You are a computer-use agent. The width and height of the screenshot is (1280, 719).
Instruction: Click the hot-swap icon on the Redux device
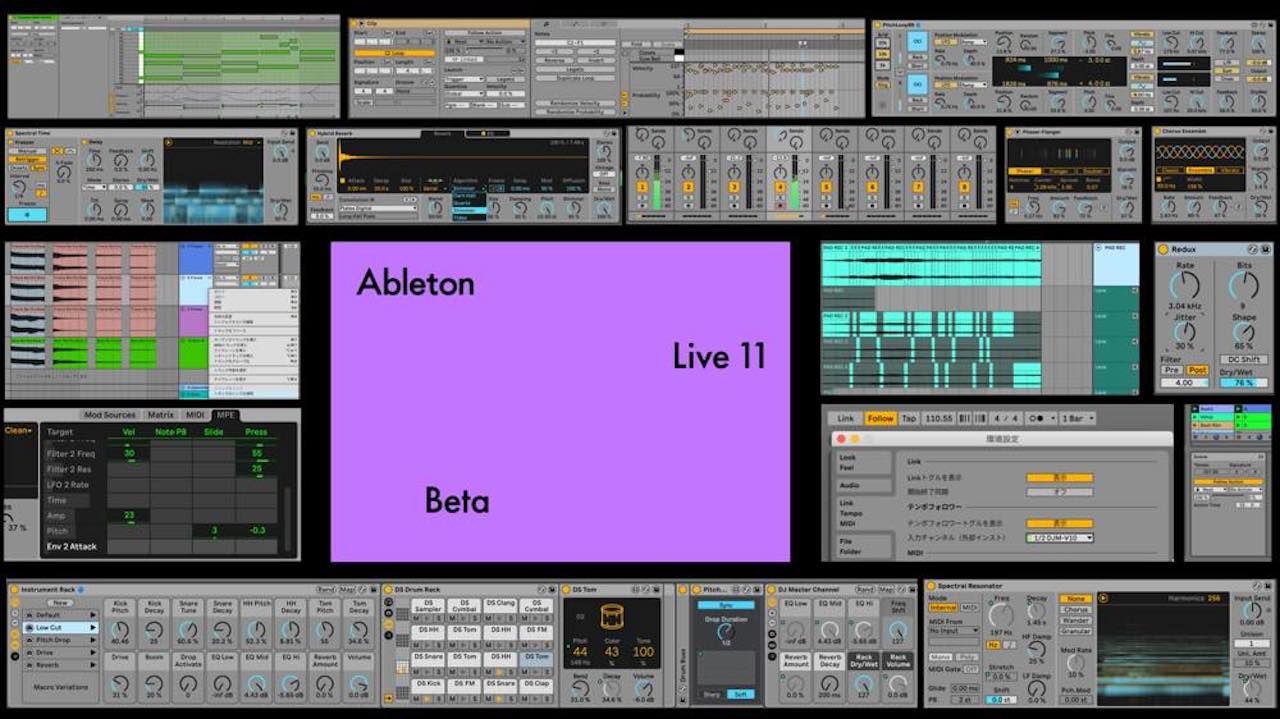pos(1253,249)
